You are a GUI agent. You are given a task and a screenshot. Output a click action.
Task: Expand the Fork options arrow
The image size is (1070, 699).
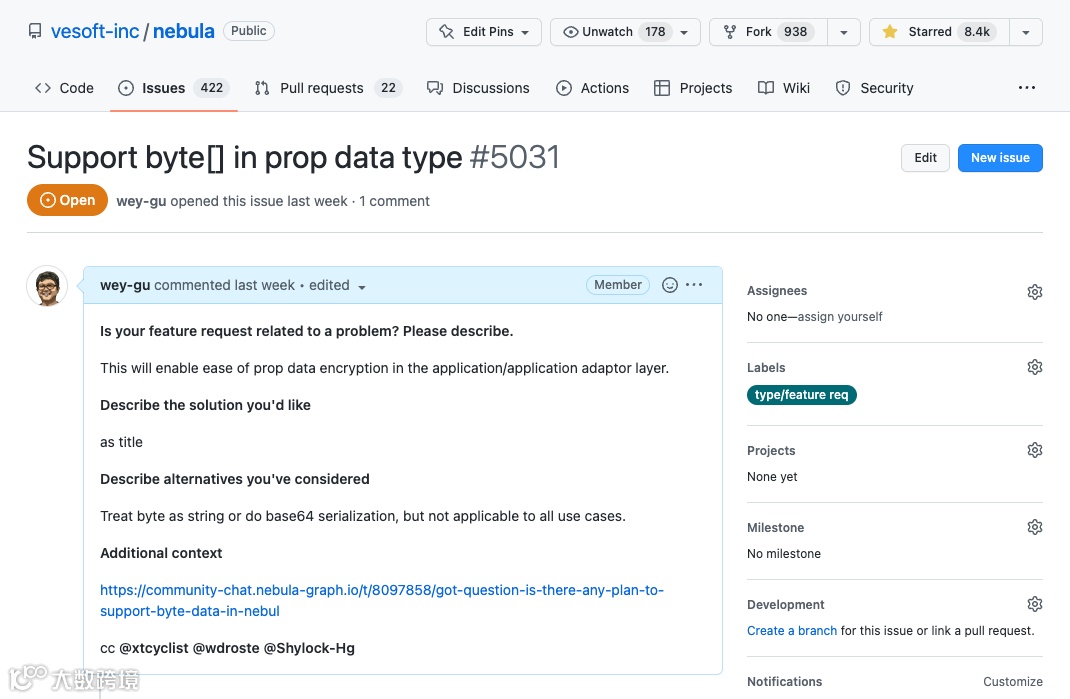pyautogui.click(x=844, y=32)
